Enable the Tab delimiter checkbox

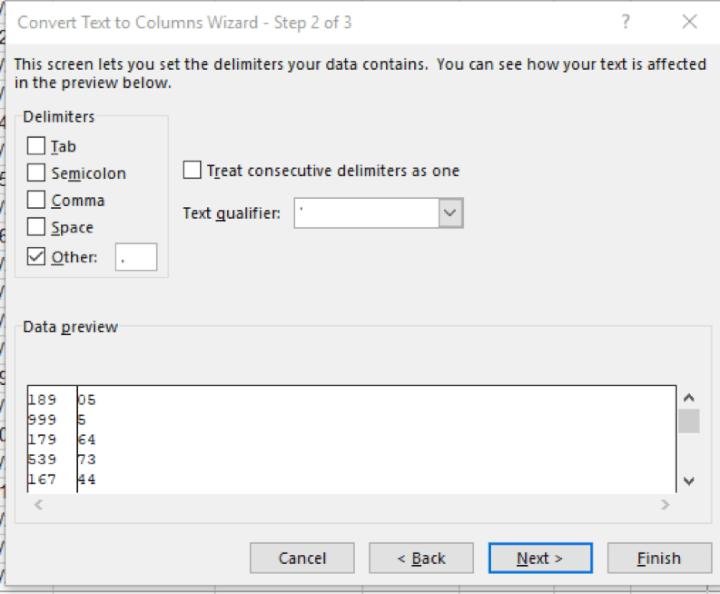click(x=36, y=147)
